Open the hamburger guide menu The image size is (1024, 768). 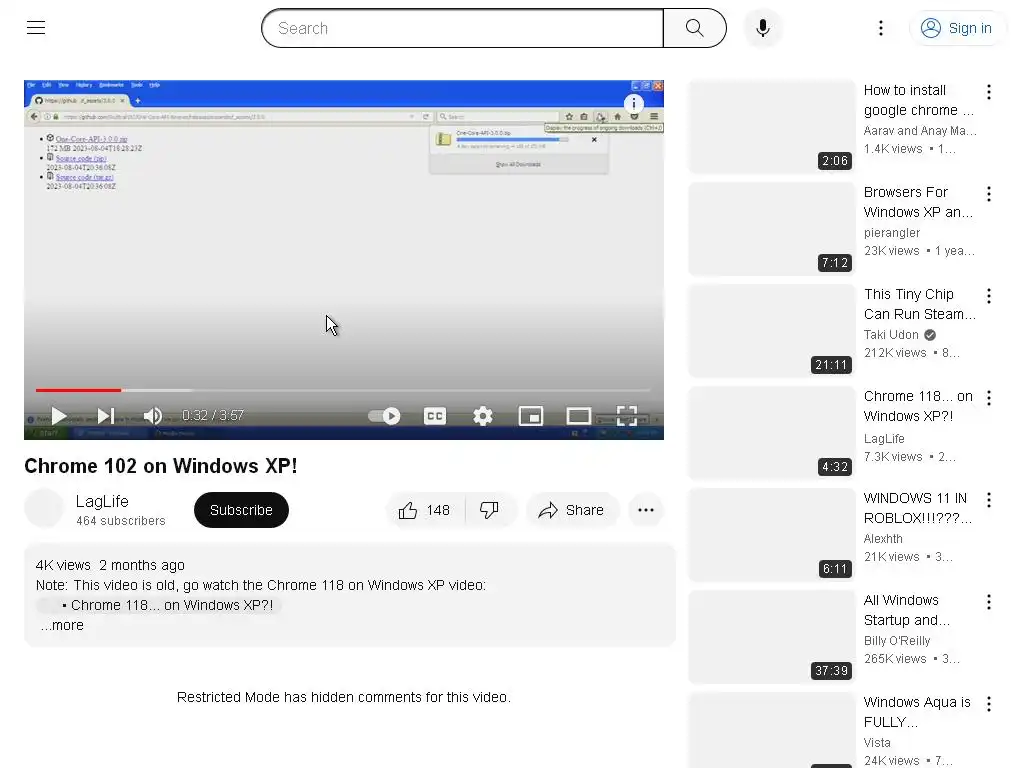pos(36,27)
